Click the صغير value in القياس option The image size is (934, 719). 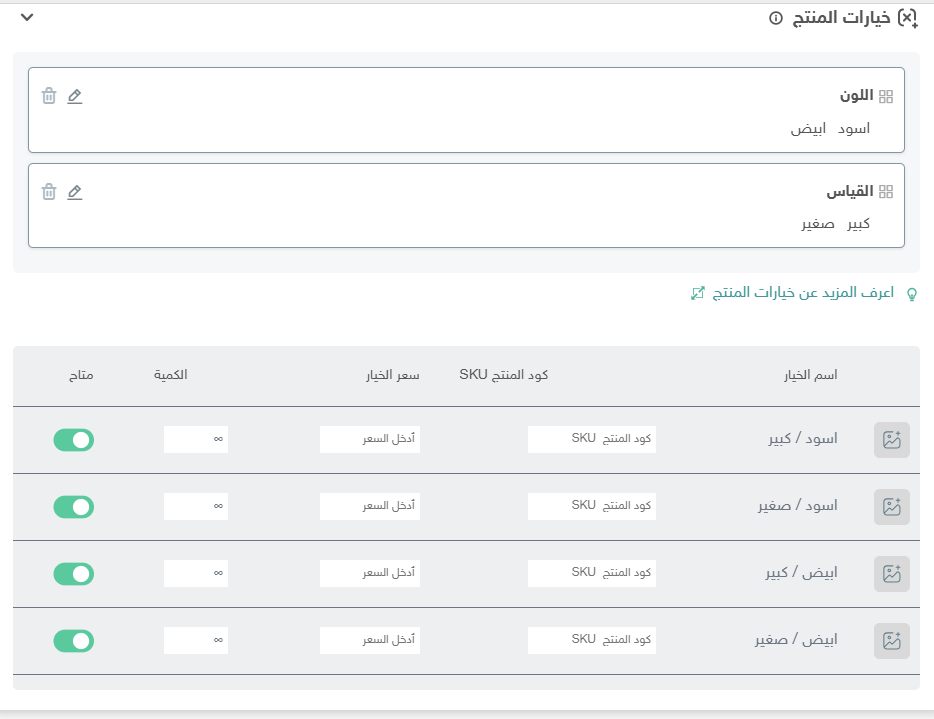(x=818, y=225)
